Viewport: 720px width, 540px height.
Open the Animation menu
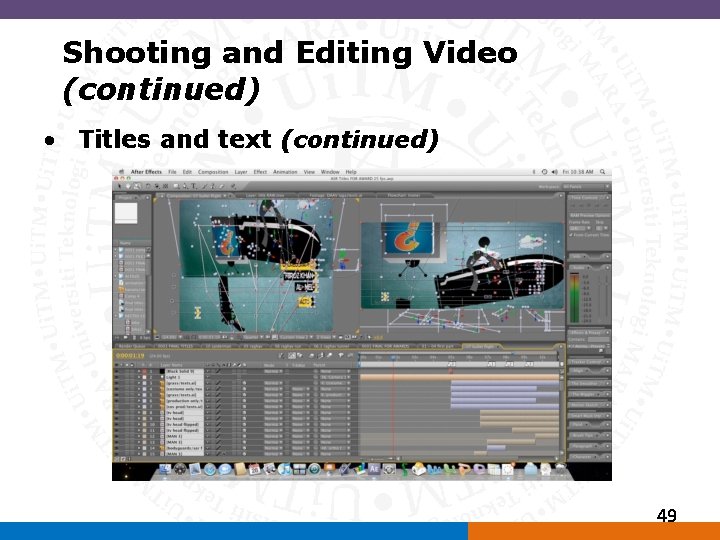coord(285,172)
